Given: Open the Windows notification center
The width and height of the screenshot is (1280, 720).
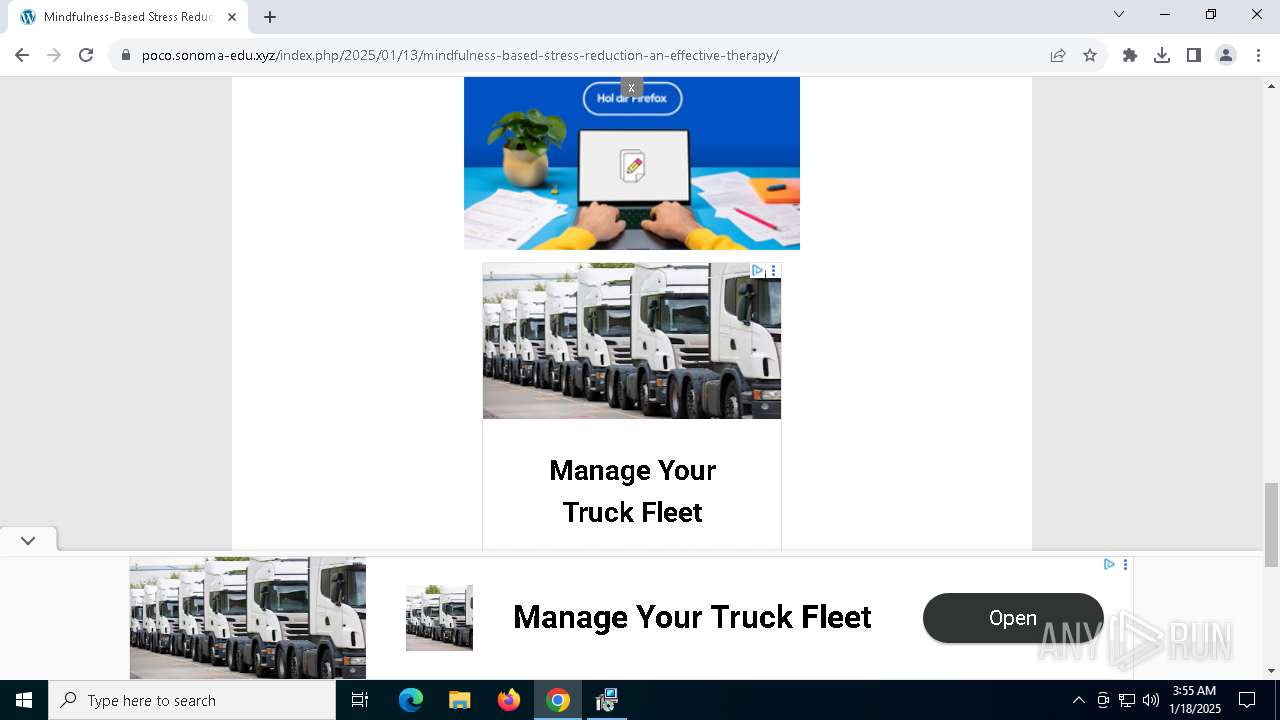Looking at the screenshot, I should [1247, 700].
